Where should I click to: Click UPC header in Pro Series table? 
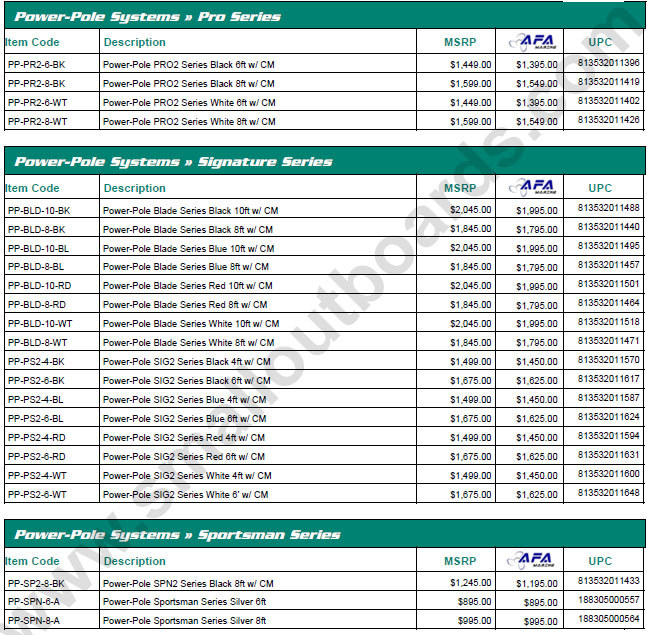pyautogui.click(x=600, y=42)
